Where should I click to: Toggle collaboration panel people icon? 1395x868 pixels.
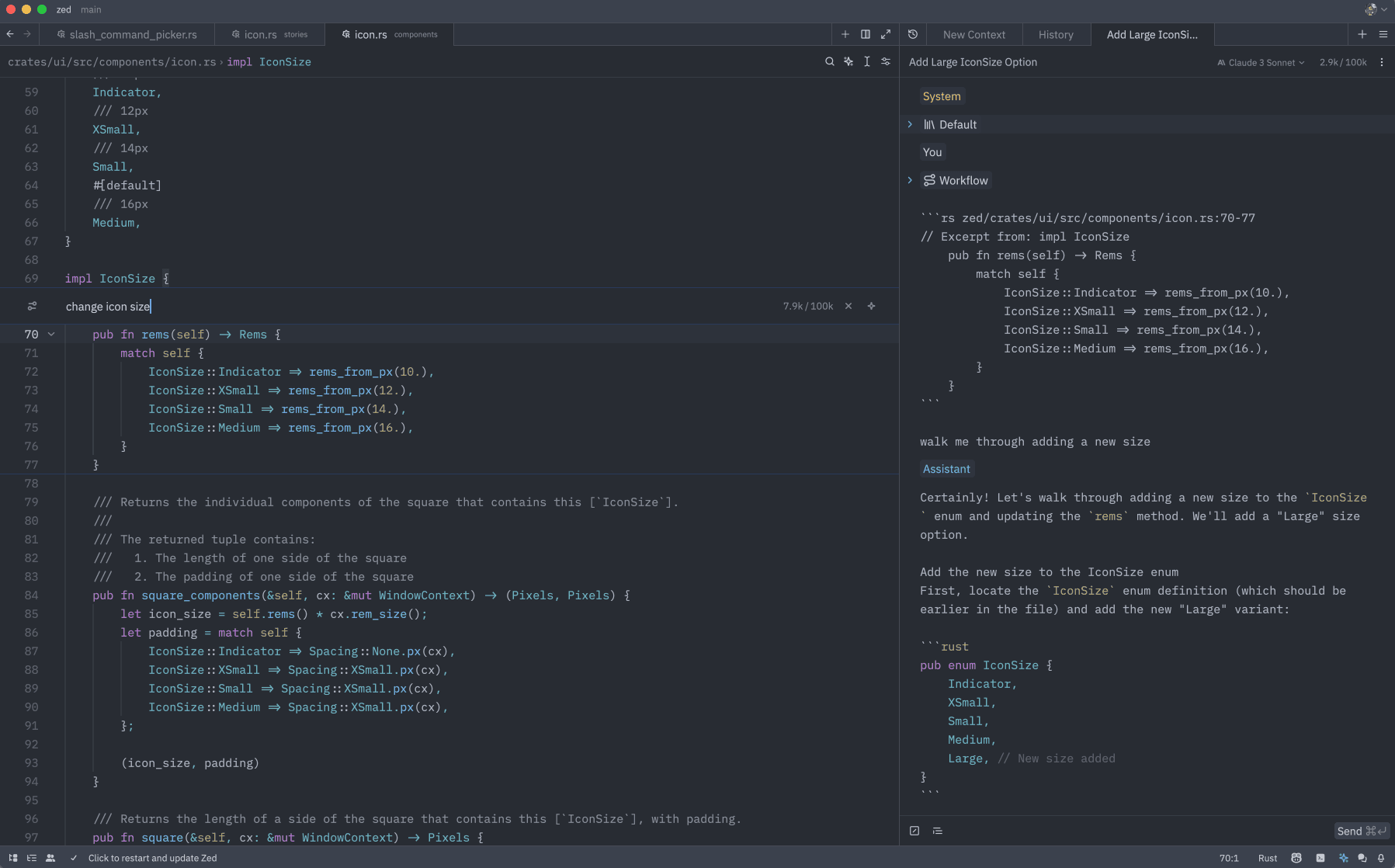coord(50,858)
